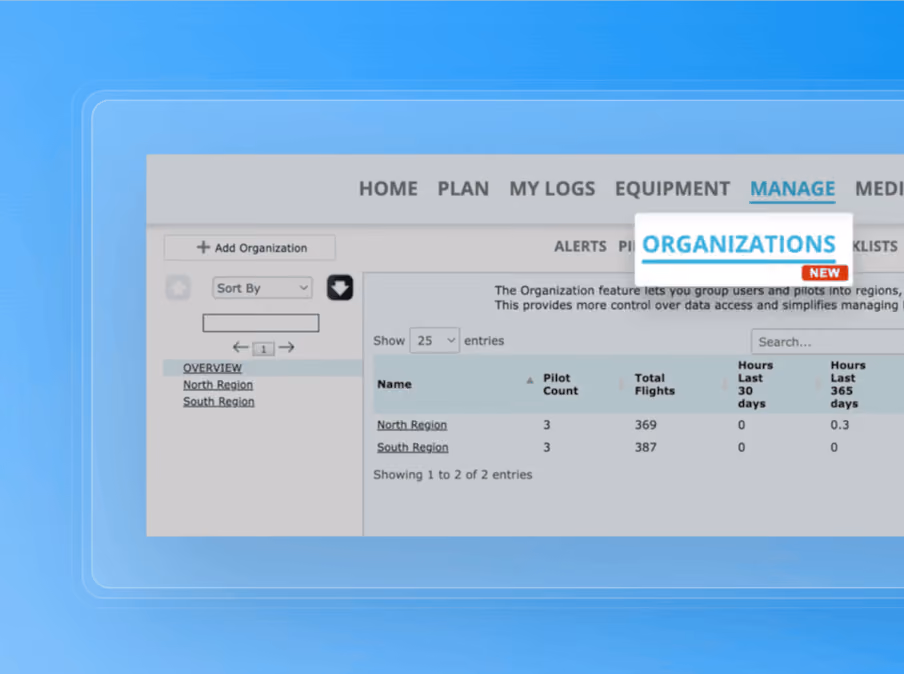
Task: Click Total Flights value 387
Action: click(x=646, y=447)
